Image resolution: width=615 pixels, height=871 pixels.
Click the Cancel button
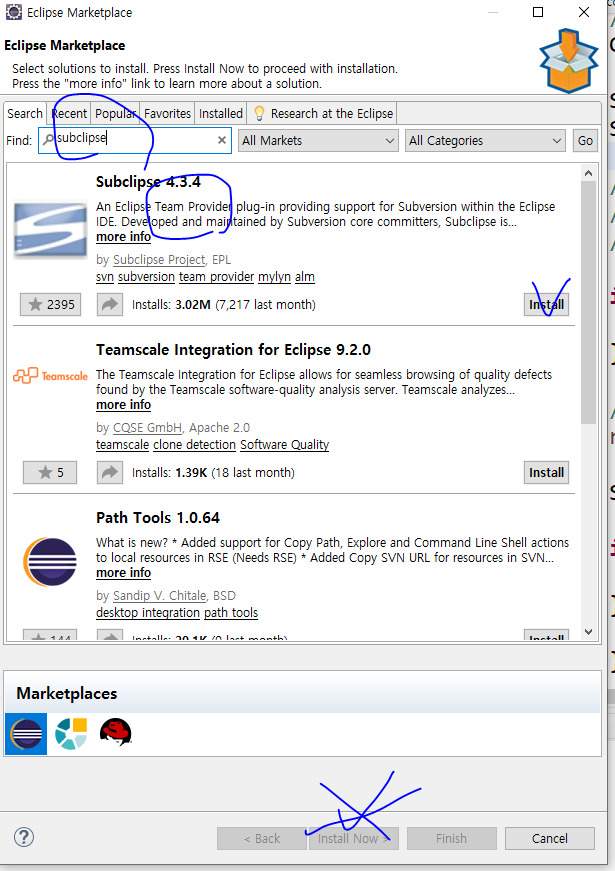[x=549, y=838]
